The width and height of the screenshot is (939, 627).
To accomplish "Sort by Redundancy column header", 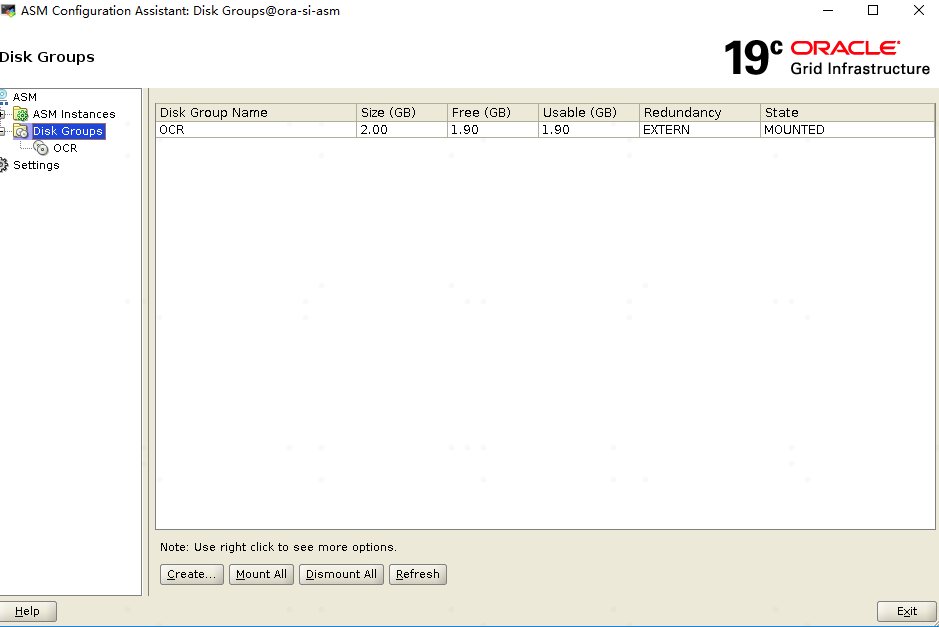I will [x=700, y=113].
